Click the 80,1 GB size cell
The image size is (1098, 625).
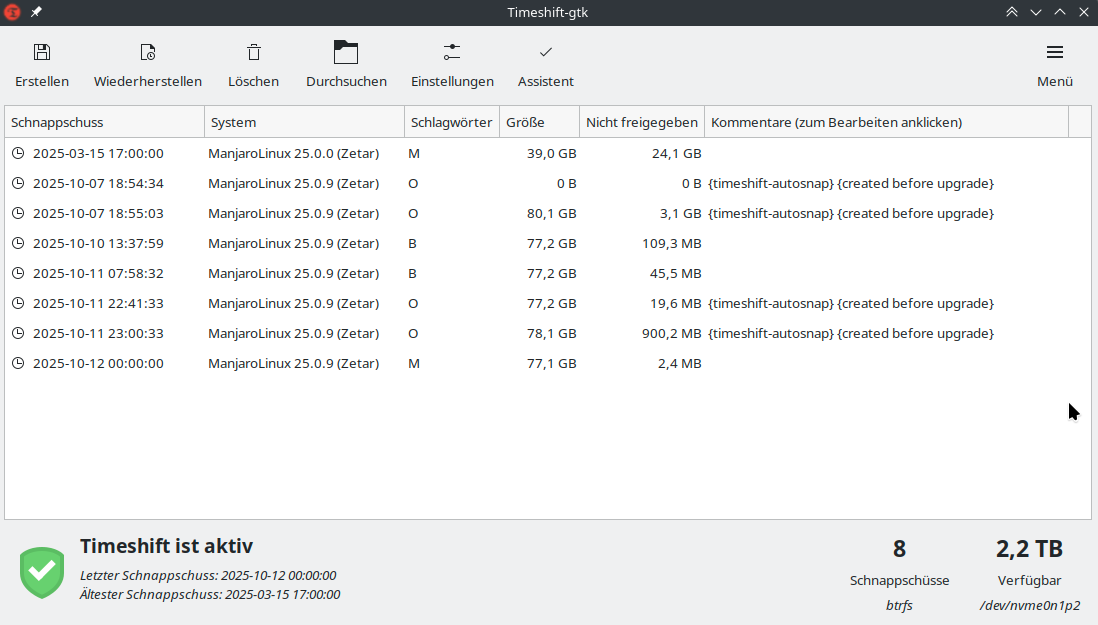tap(552, 213)
